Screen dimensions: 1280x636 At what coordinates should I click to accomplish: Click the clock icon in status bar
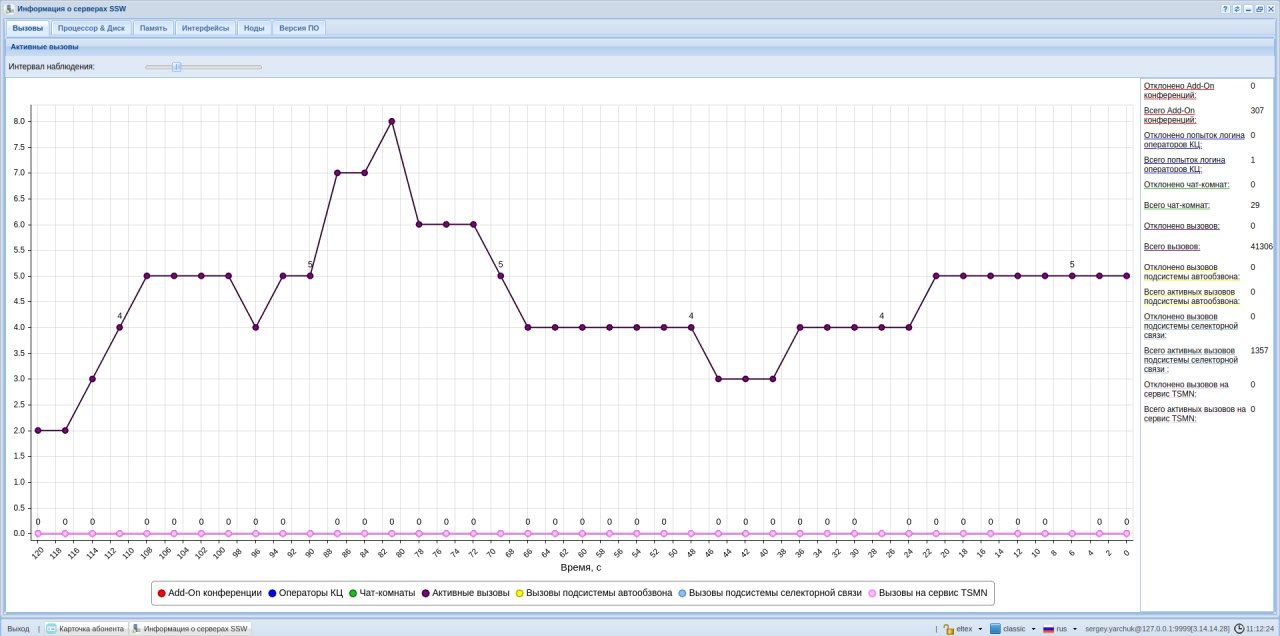click(1239, 629)
